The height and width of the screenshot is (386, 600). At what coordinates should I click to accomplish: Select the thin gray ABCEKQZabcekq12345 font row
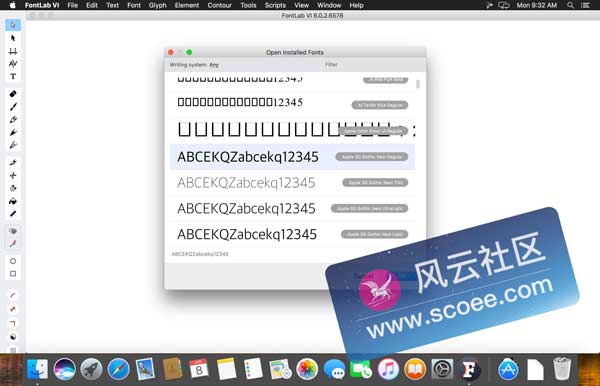[292, 183]
